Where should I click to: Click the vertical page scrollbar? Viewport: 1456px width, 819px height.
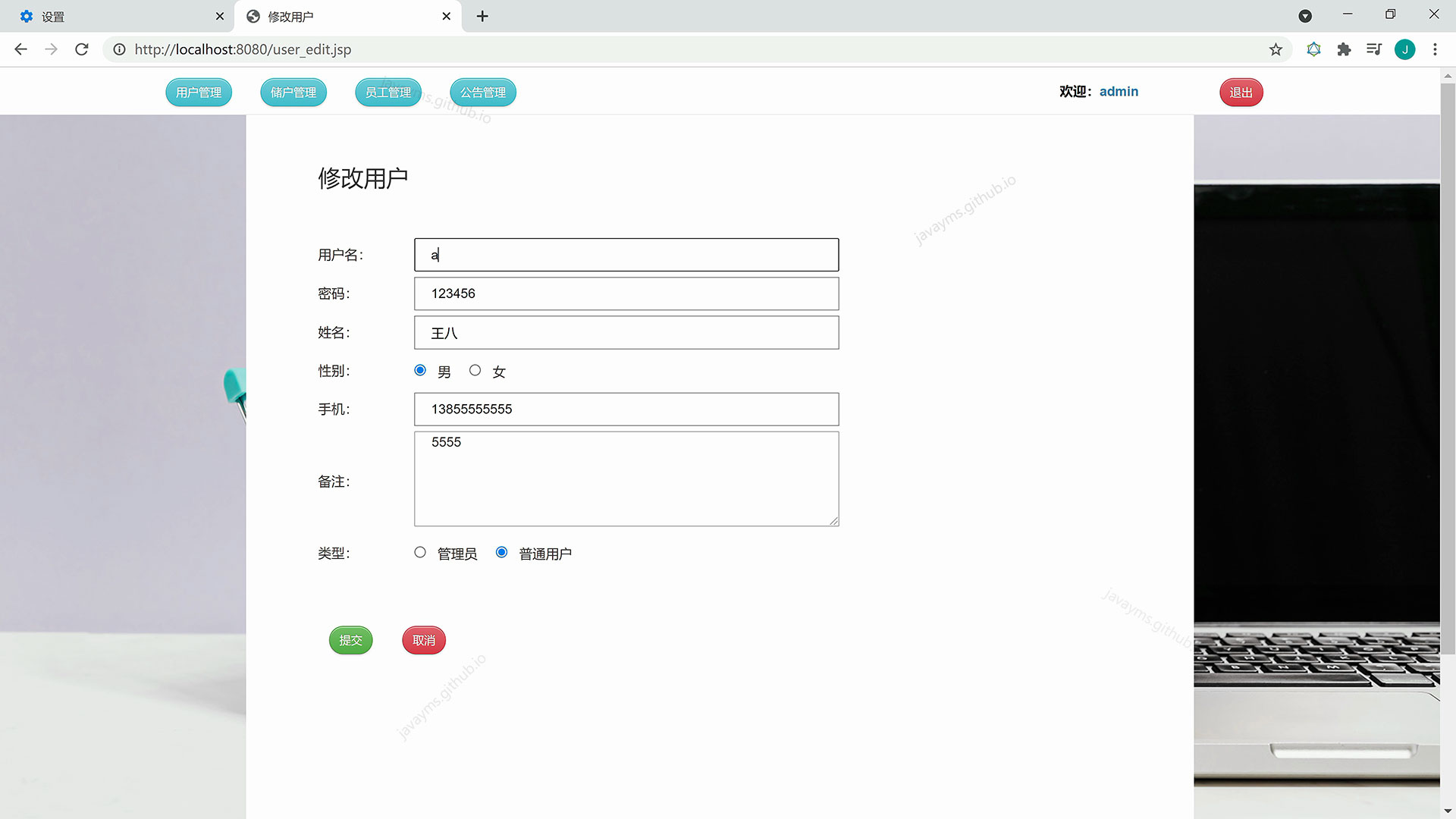click(x=1448, y=364)
